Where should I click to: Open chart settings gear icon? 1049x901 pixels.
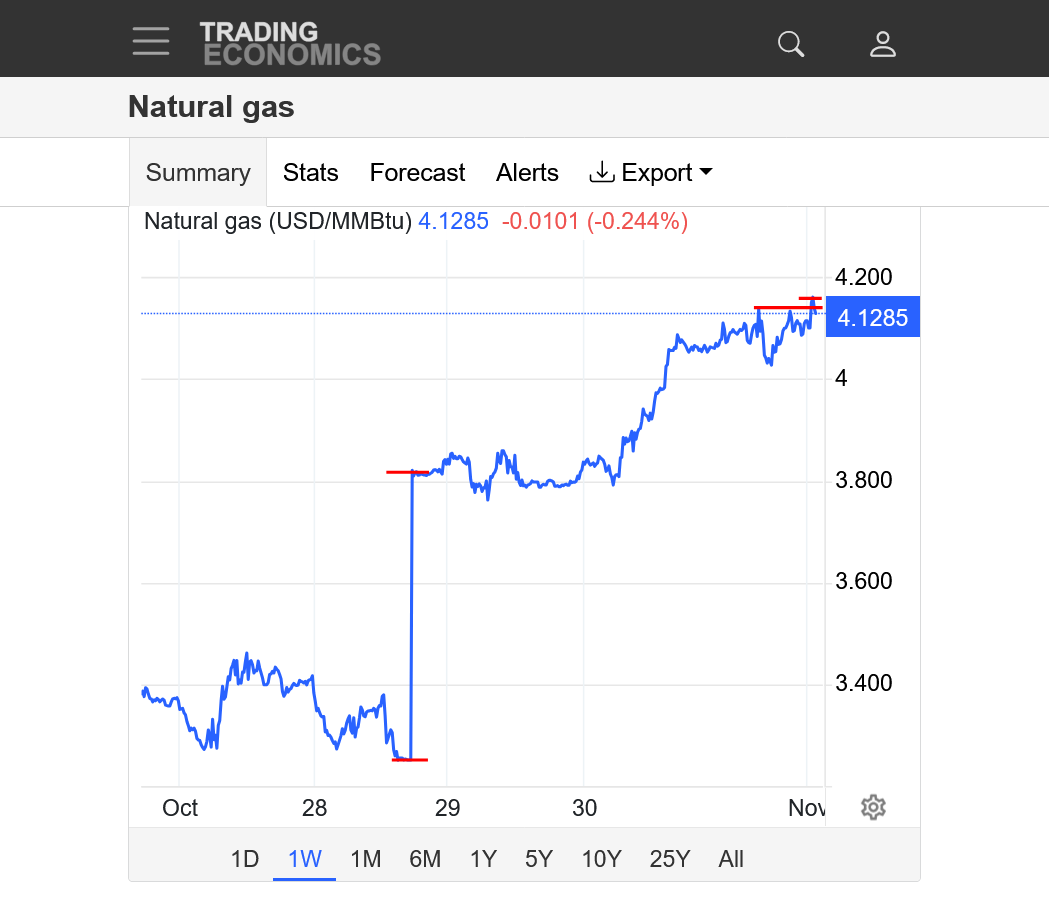pos(873,807)
